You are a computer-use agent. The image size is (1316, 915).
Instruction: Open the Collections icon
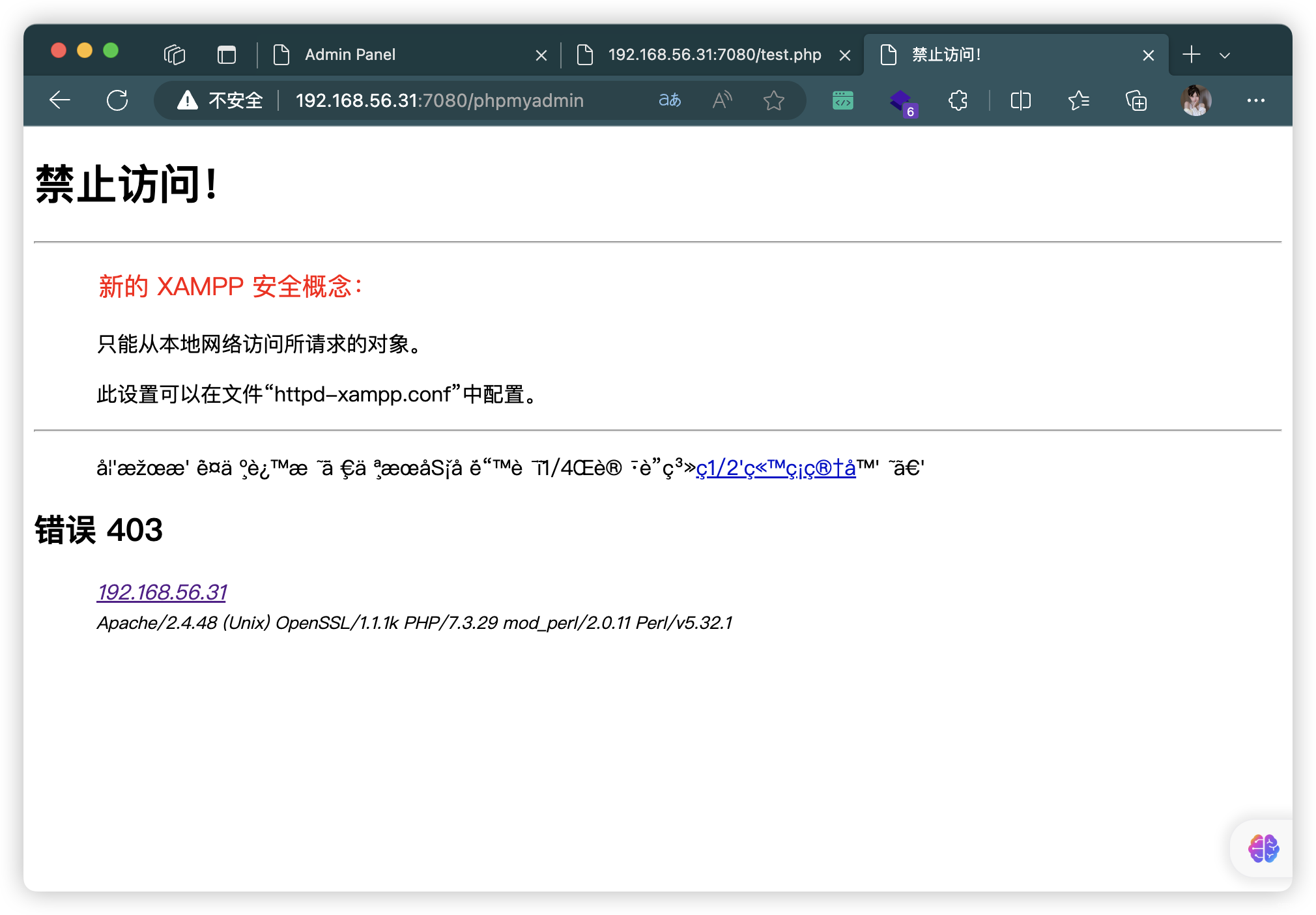point(1136,100)
